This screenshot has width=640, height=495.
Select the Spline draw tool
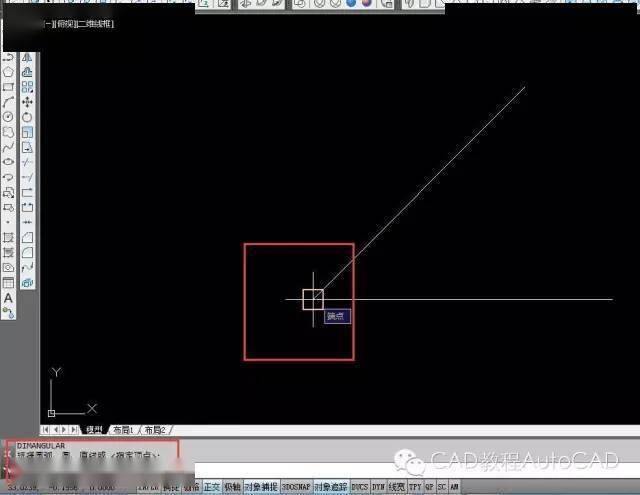8,147
